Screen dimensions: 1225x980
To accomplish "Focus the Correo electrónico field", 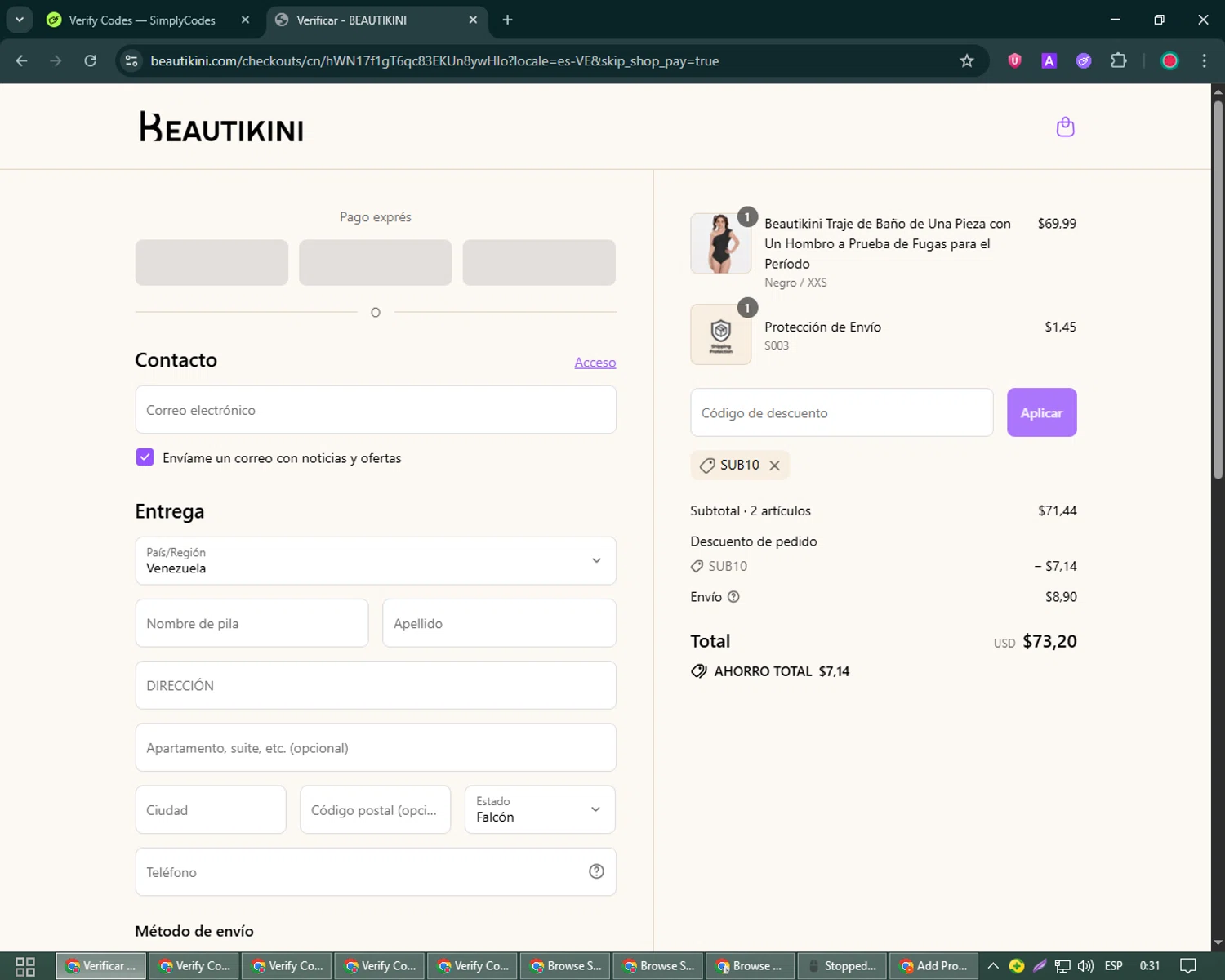I will coord(376,410).
